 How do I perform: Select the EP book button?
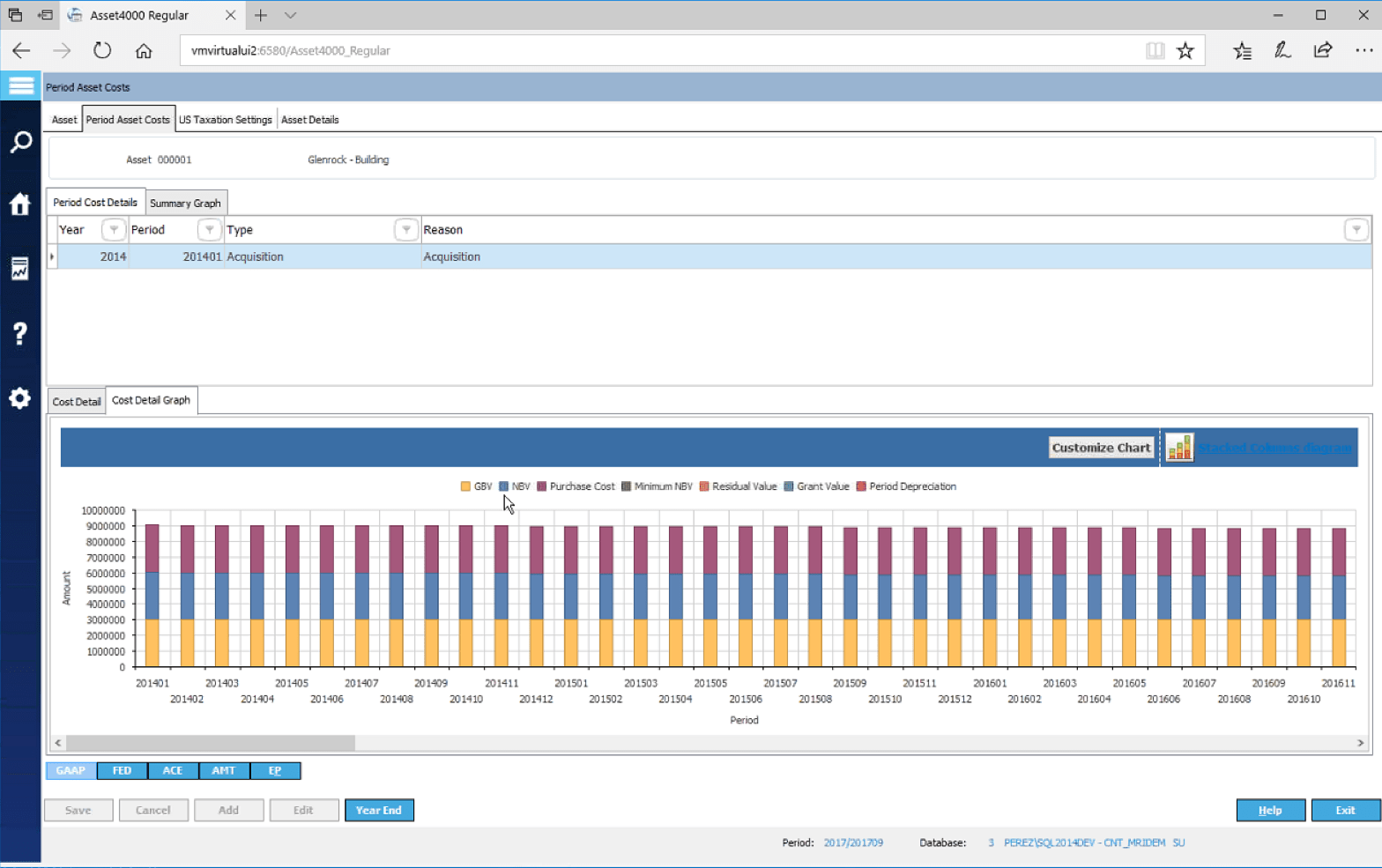(275, 771)
